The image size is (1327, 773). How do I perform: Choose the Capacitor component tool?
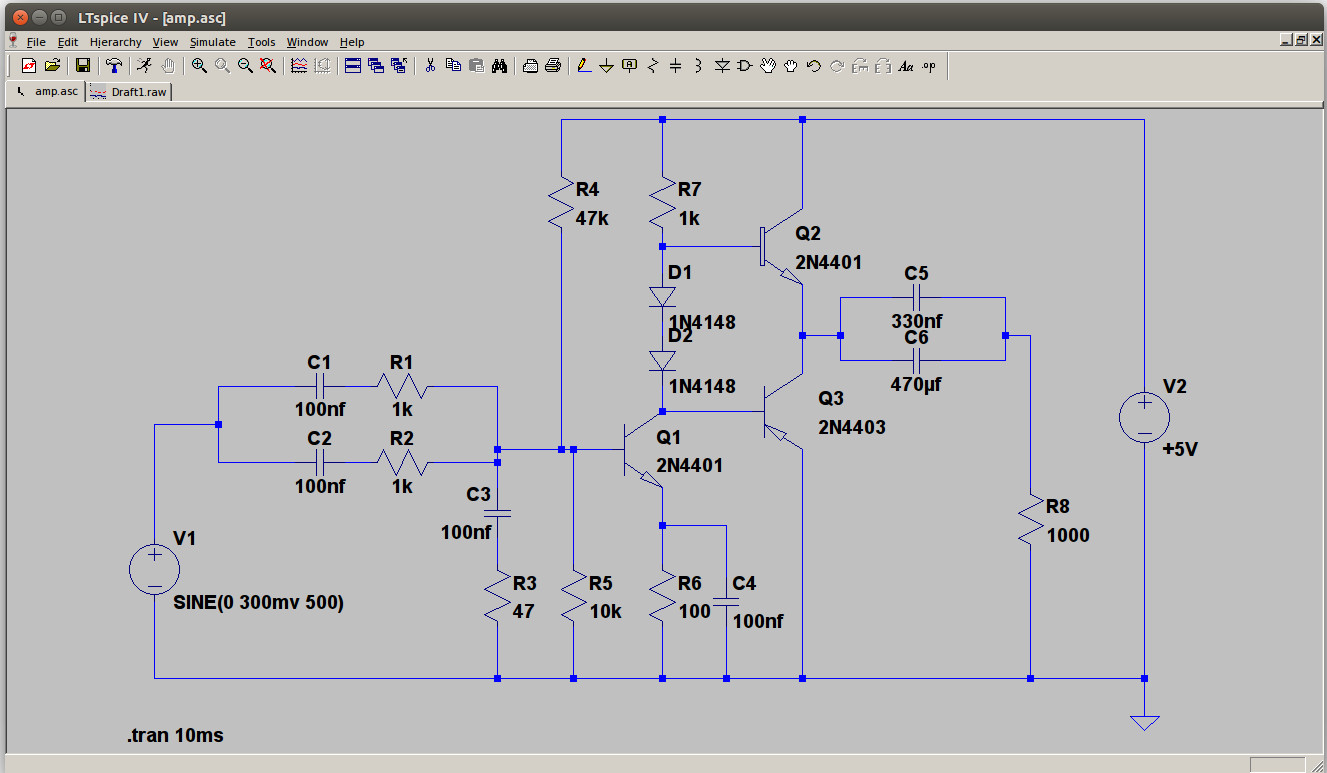pyautogui.click(x=675, y=66)
